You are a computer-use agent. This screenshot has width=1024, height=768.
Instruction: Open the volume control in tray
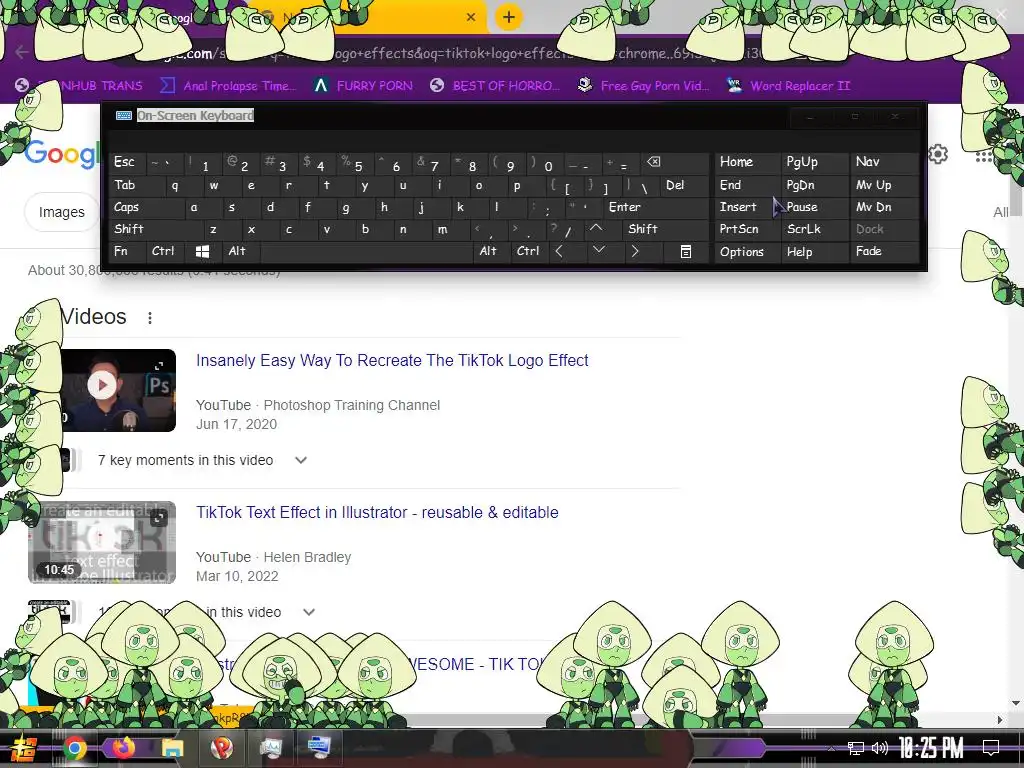pos(880,748)
